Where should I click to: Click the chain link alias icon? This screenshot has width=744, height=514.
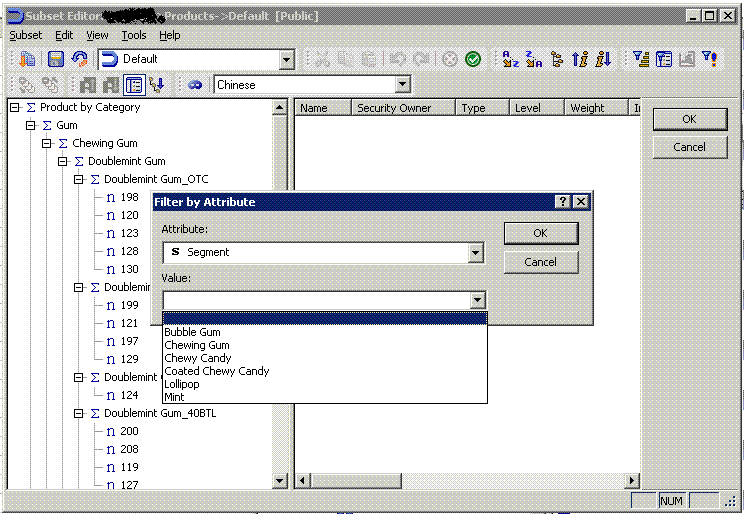point(195,85)
